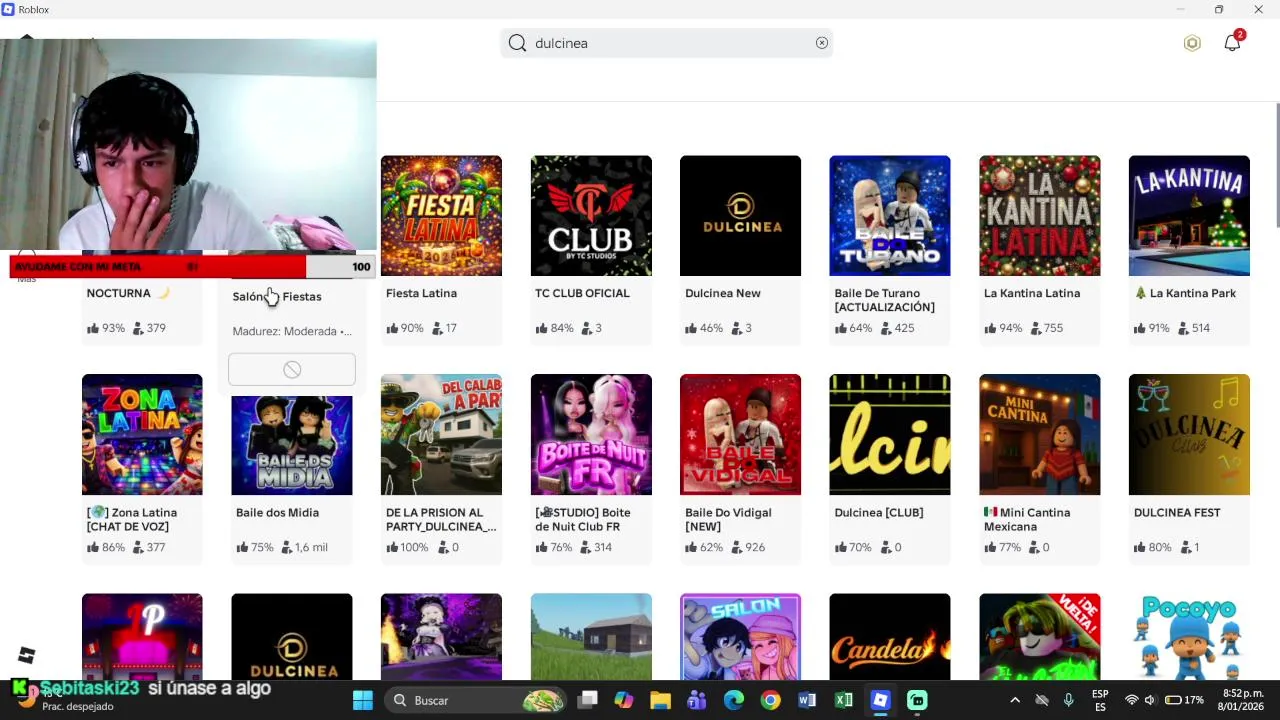Open Wi-Fi network tray icon
Screen dimensions: 1280x720
(x=1132, y=700)
